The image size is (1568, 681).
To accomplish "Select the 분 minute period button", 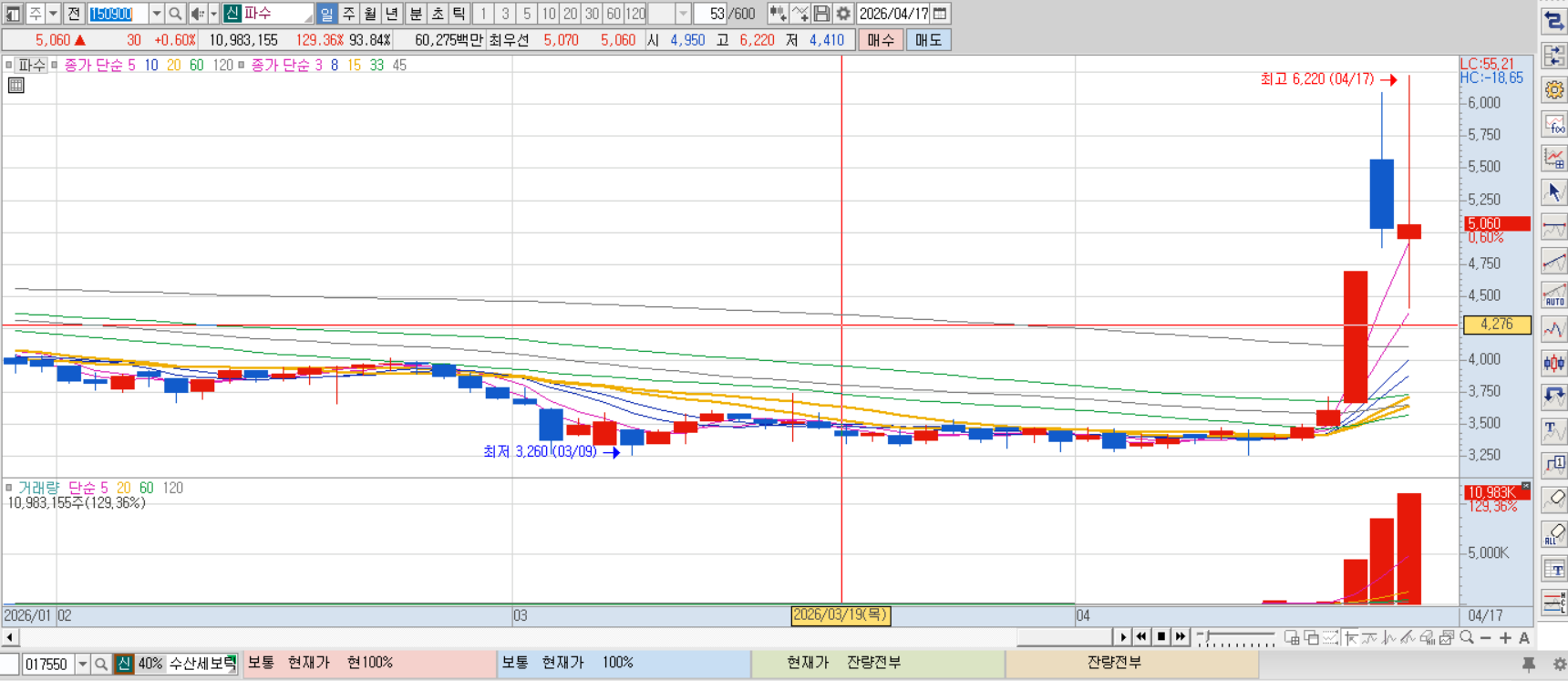I will [416, 14].
